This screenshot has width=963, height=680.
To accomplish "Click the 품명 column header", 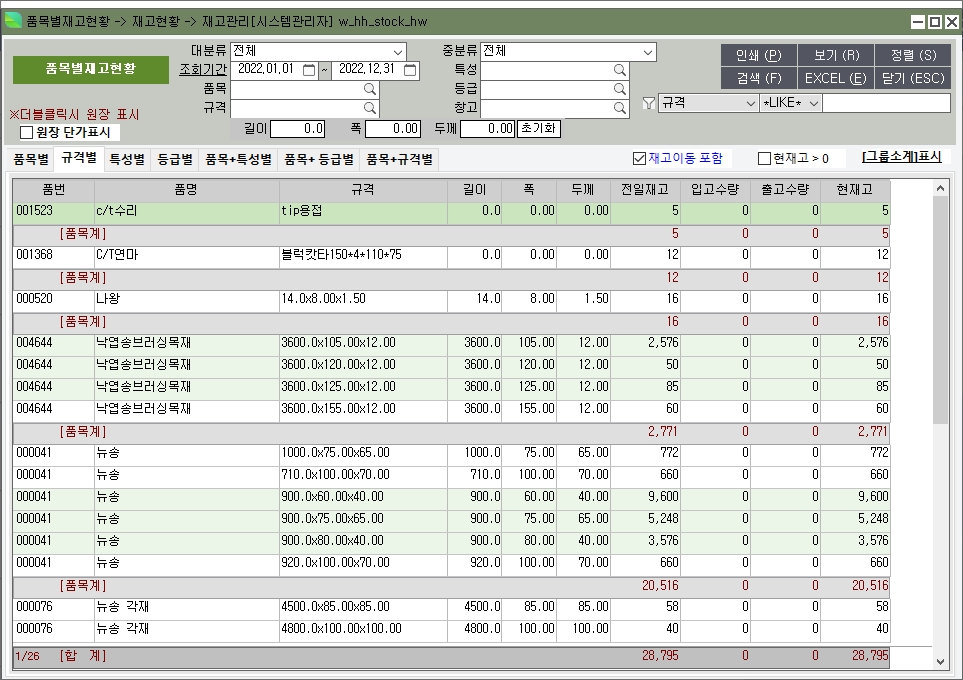I will [186, 190].
